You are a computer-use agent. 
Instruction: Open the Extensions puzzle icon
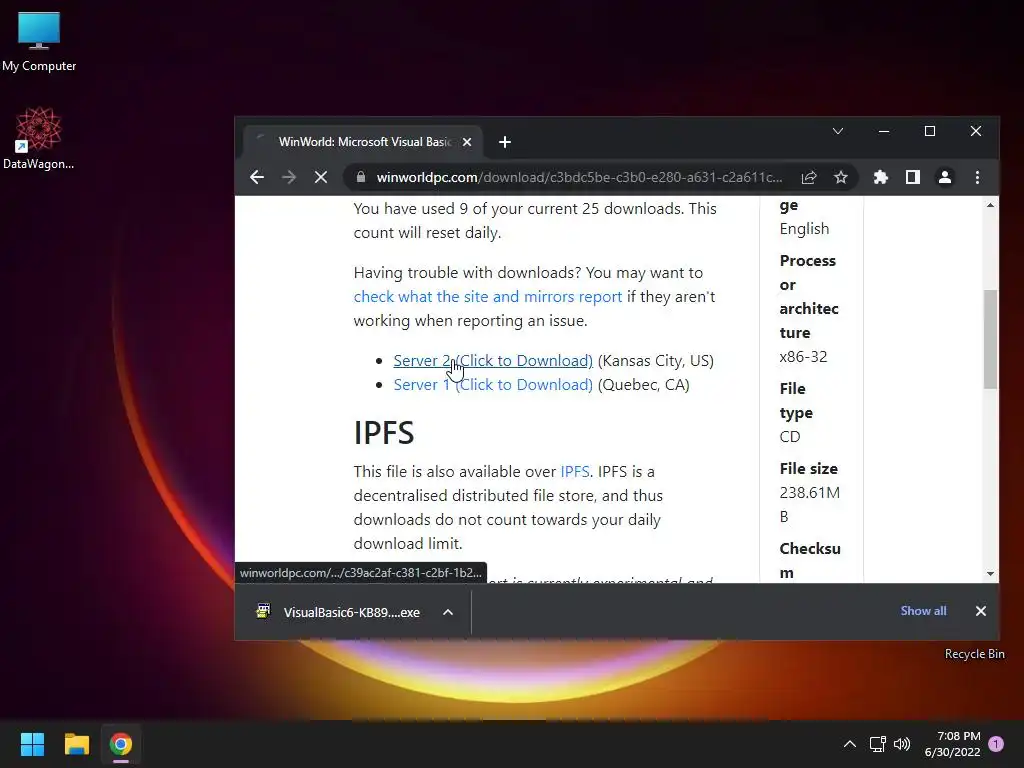coord(880,177)
